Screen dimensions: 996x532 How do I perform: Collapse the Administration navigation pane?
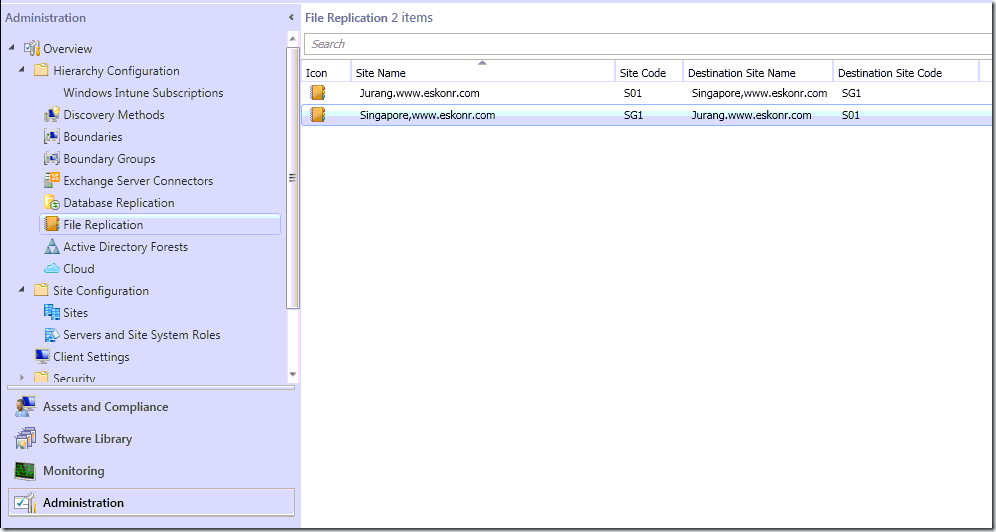(x=291, y=18)
